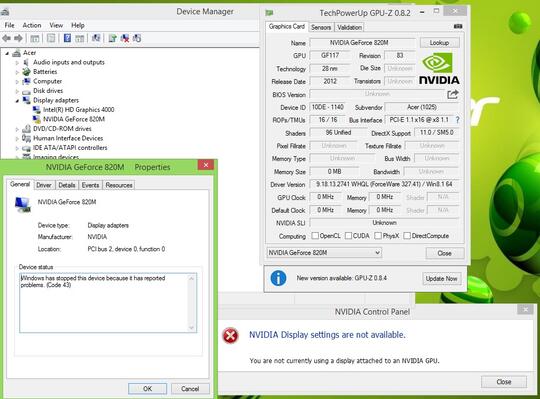Click Close in NVIDIA Control Panel dialog
Screen dimensions: 540x399
click(x=504, y=382)
